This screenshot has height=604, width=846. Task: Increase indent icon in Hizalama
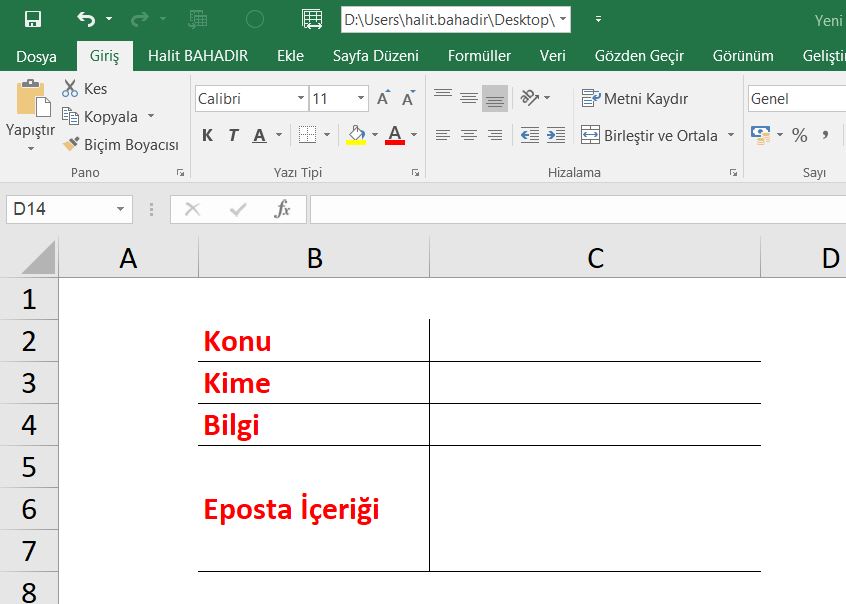[x=556, y=135]
